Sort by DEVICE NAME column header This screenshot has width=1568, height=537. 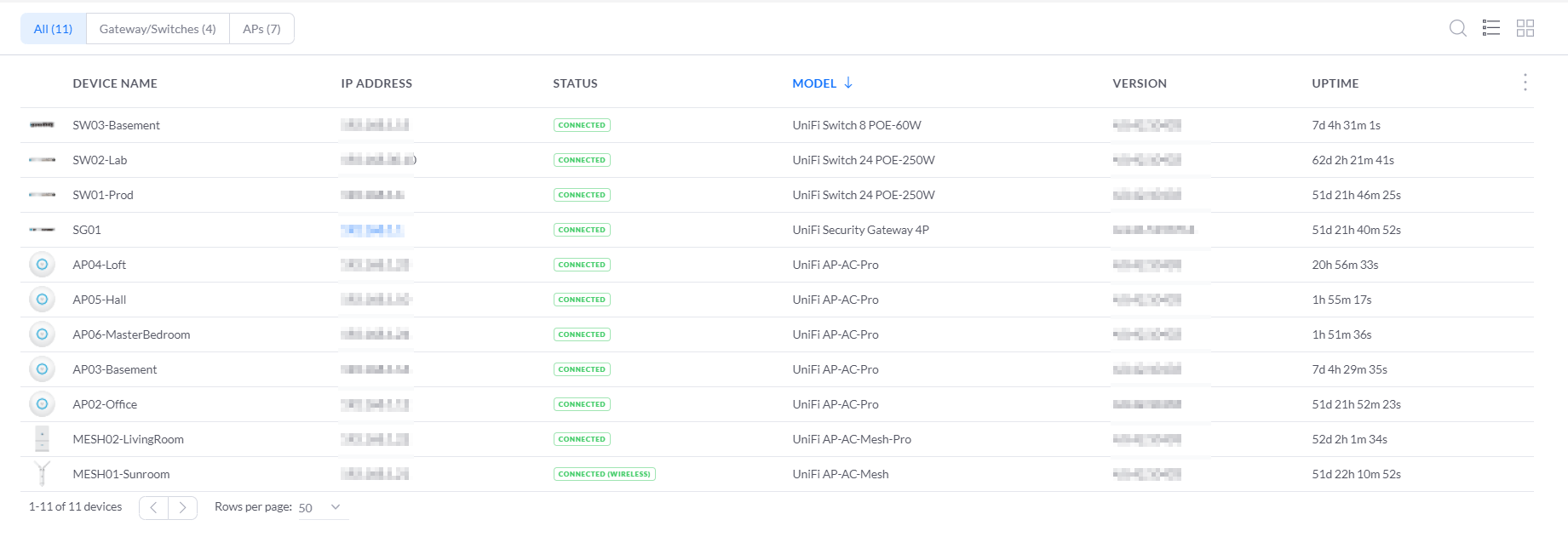115,83
